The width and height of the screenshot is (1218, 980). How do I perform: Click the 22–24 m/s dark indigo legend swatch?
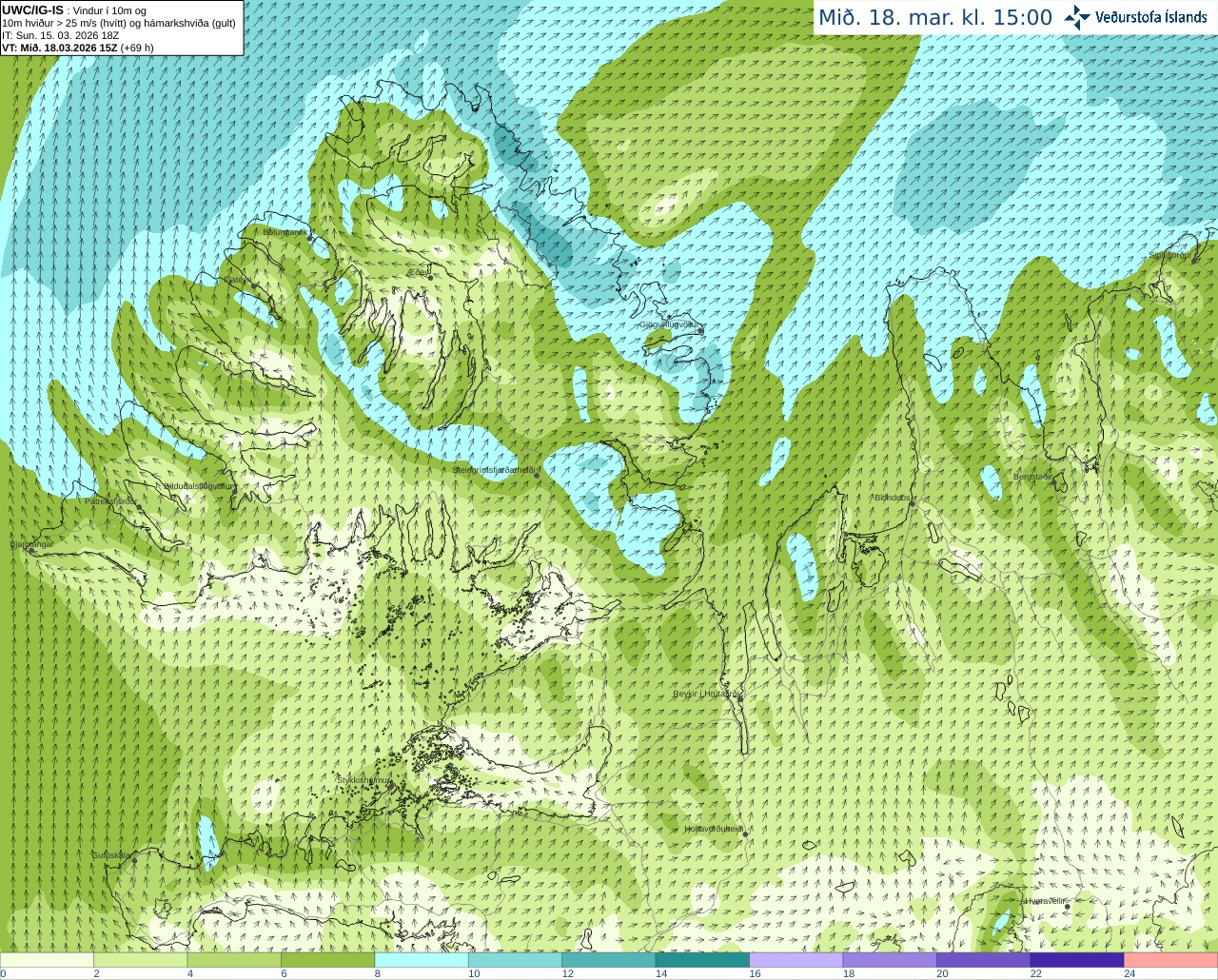tap(1077, 959)
